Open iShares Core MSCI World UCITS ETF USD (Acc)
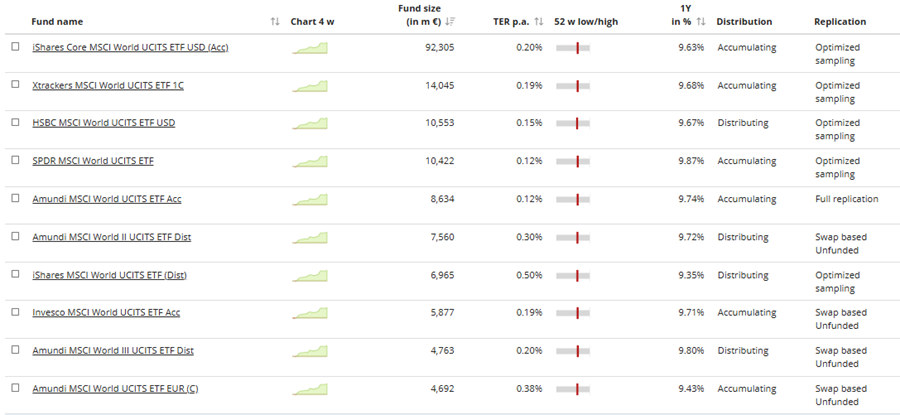 coord(130,48)
